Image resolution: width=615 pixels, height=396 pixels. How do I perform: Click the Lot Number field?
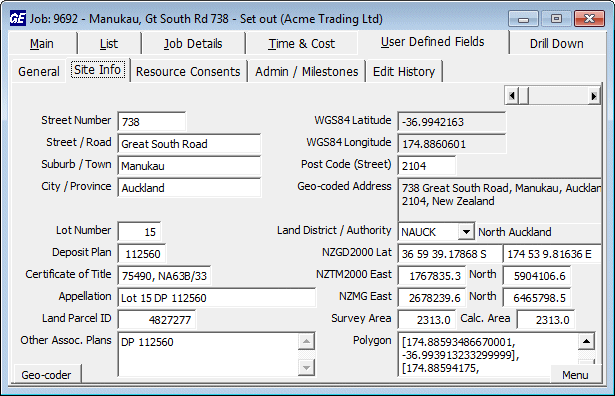click(x=139, y=231)
